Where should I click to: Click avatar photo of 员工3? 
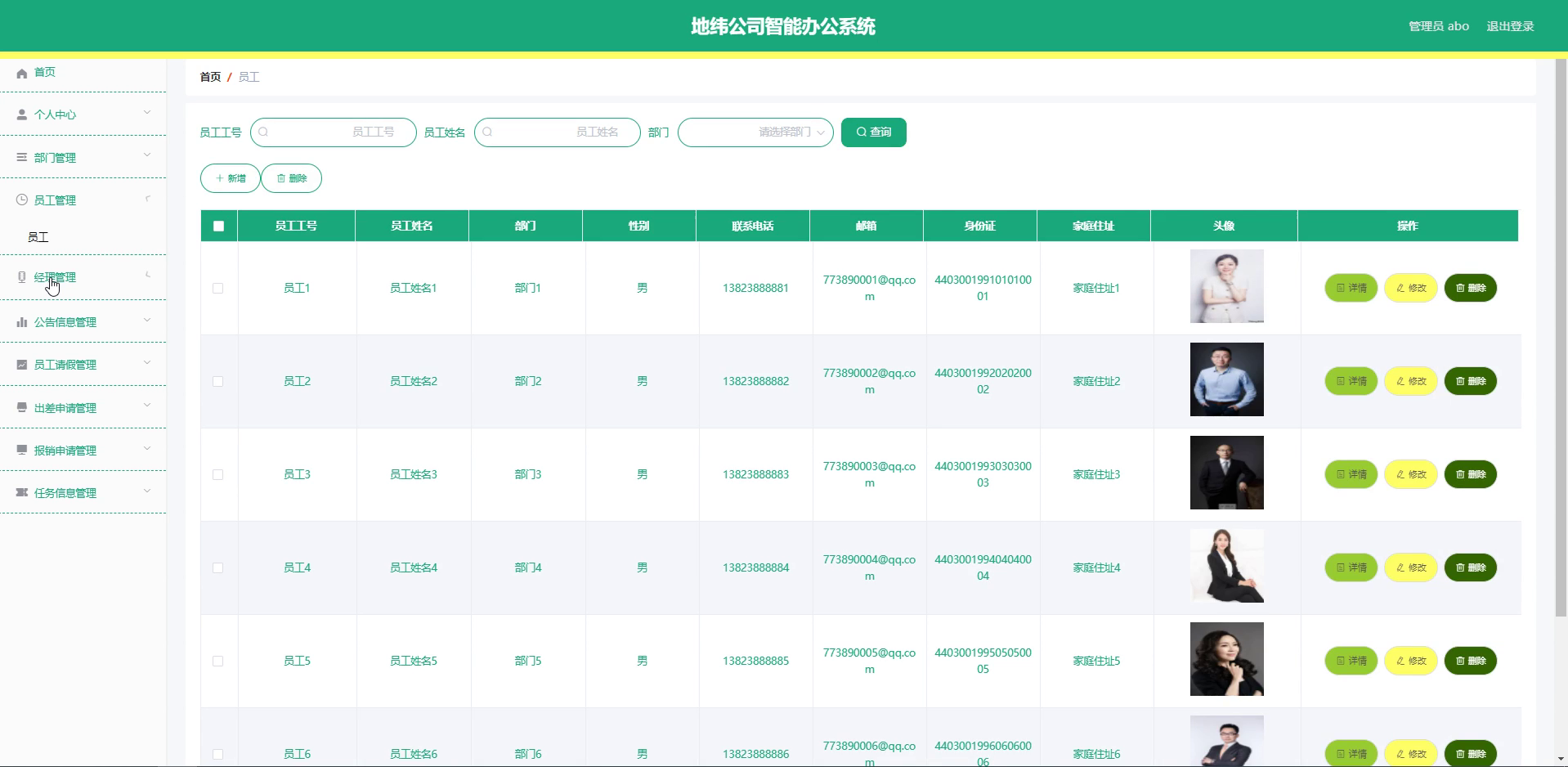(x=1226, y=473)
